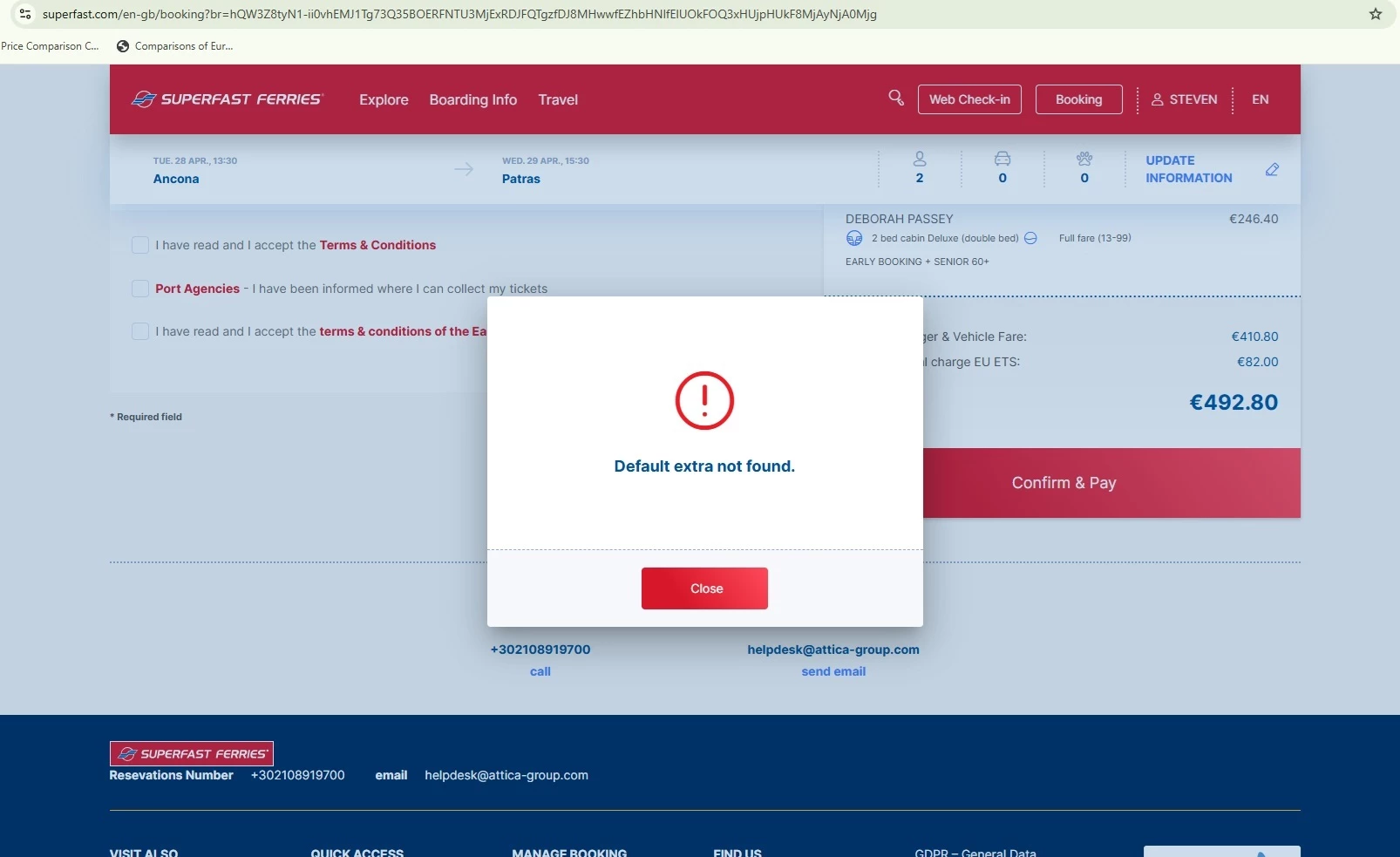Click the 'Full fare (13-99)' label

coord(1095,238)
